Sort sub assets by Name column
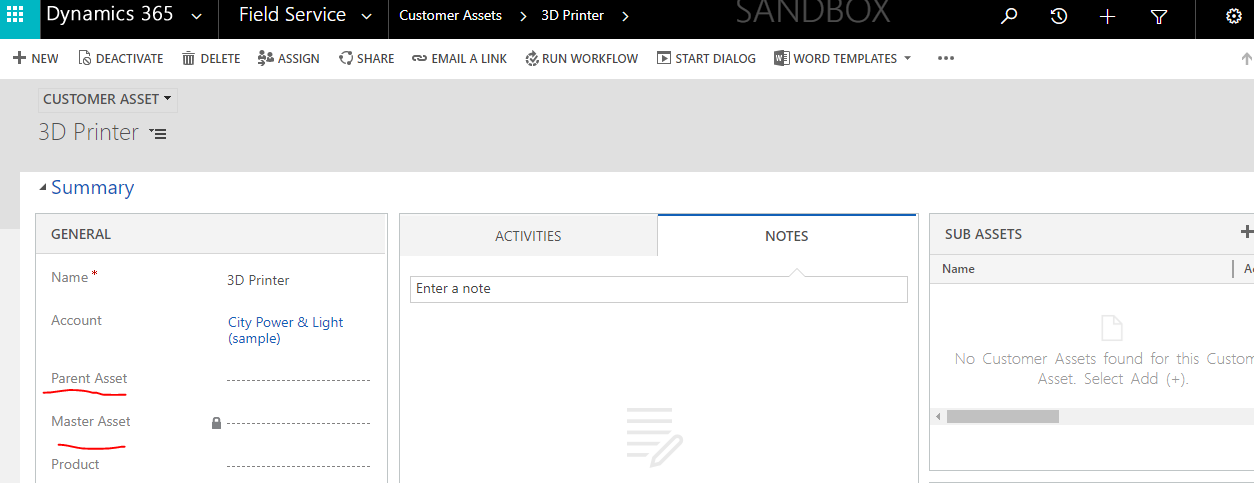This screenshot has height=483, width=1254. pyautogui.click(x=958, y=268)
